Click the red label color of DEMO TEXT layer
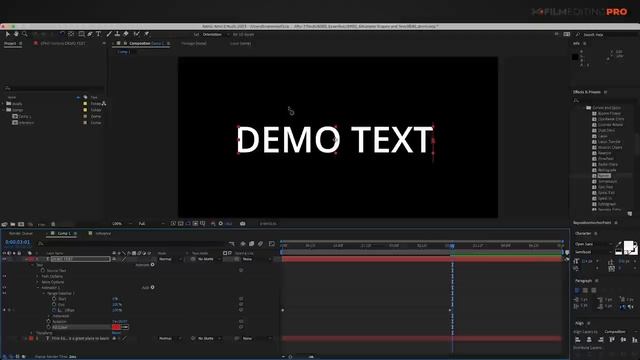 pyautogui.click(x=31, y=259)
